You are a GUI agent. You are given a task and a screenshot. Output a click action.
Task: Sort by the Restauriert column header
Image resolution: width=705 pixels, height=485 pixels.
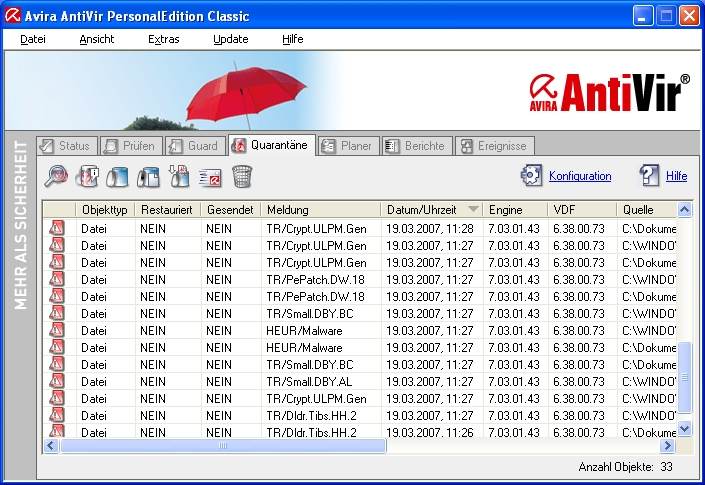(167, 210)
